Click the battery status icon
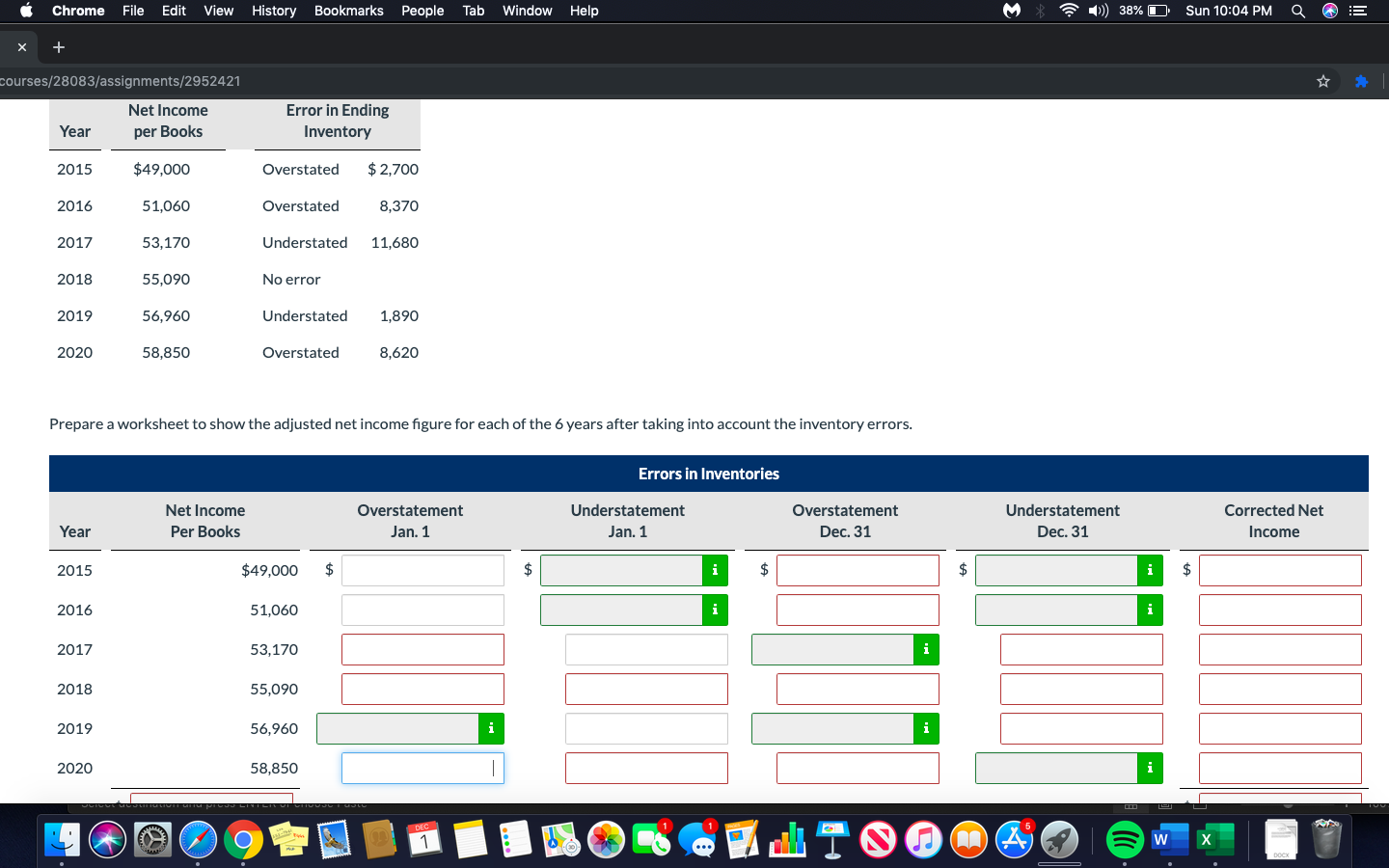 [x=1158, y=11]
